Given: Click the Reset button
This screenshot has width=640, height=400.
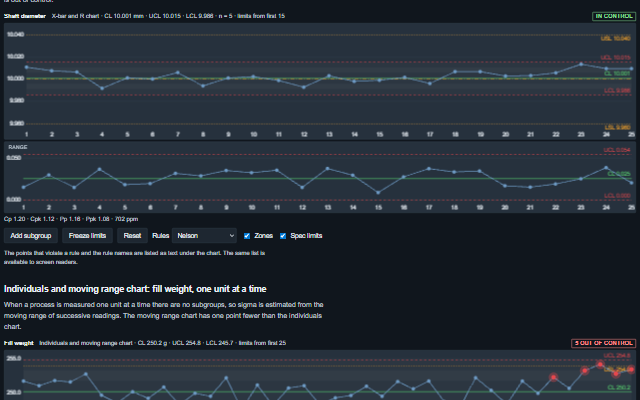Looking at the screenshot, I should 132,236.
